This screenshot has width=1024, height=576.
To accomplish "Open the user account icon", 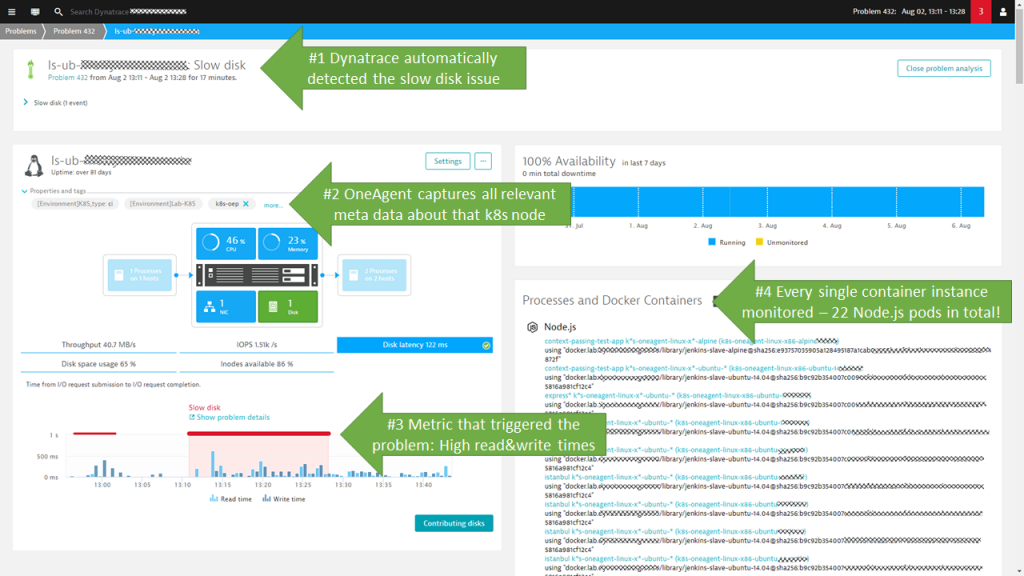I will [x=1003, y=12].
